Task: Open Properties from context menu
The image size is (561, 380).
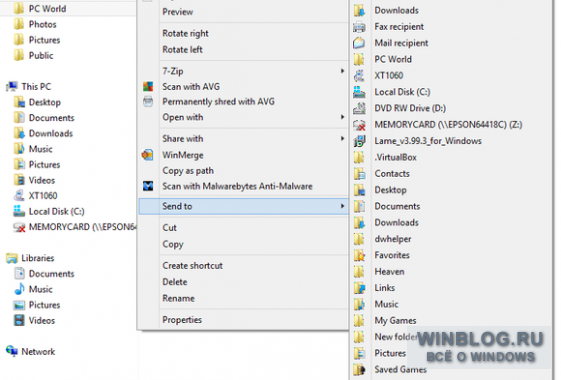Action: [x=182, y=320]
